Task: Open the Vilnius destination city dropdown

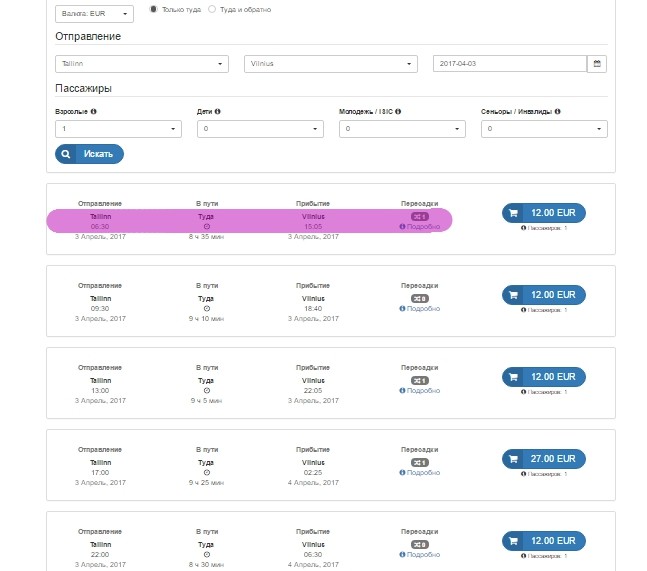Action: [x=330, y=64]
